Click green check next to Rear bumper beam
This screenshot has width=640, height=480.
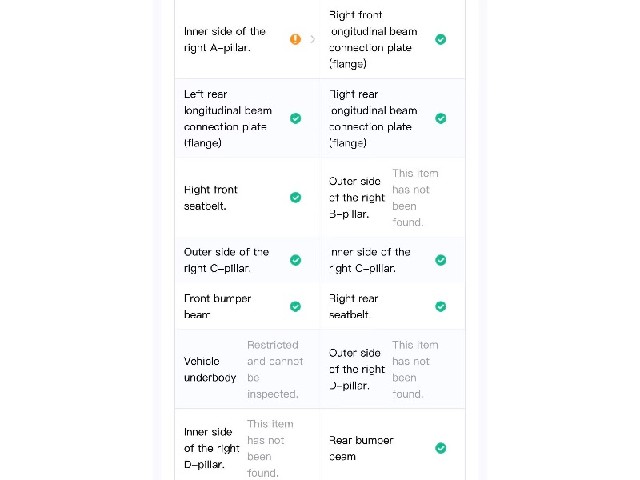(440, 448)
